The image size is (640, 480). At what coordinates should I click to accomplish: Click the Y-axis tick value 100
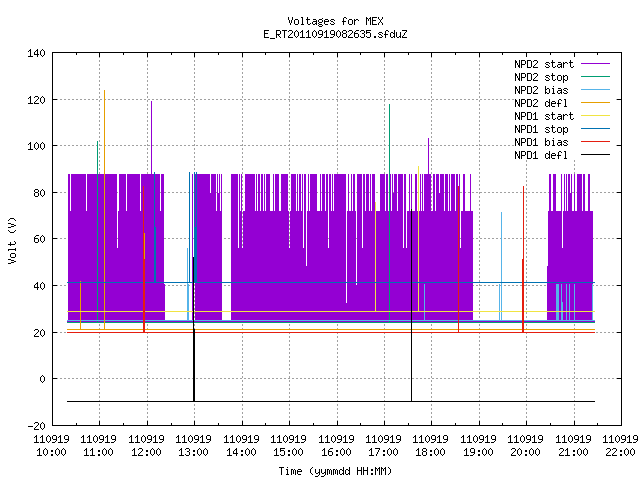tap(36, 146)
